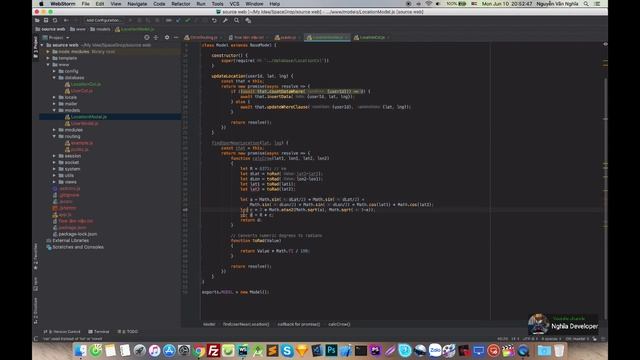Viewport: 640px width, 360px height.
Task: Expand the session folder
Action: (x=54, y=156)
